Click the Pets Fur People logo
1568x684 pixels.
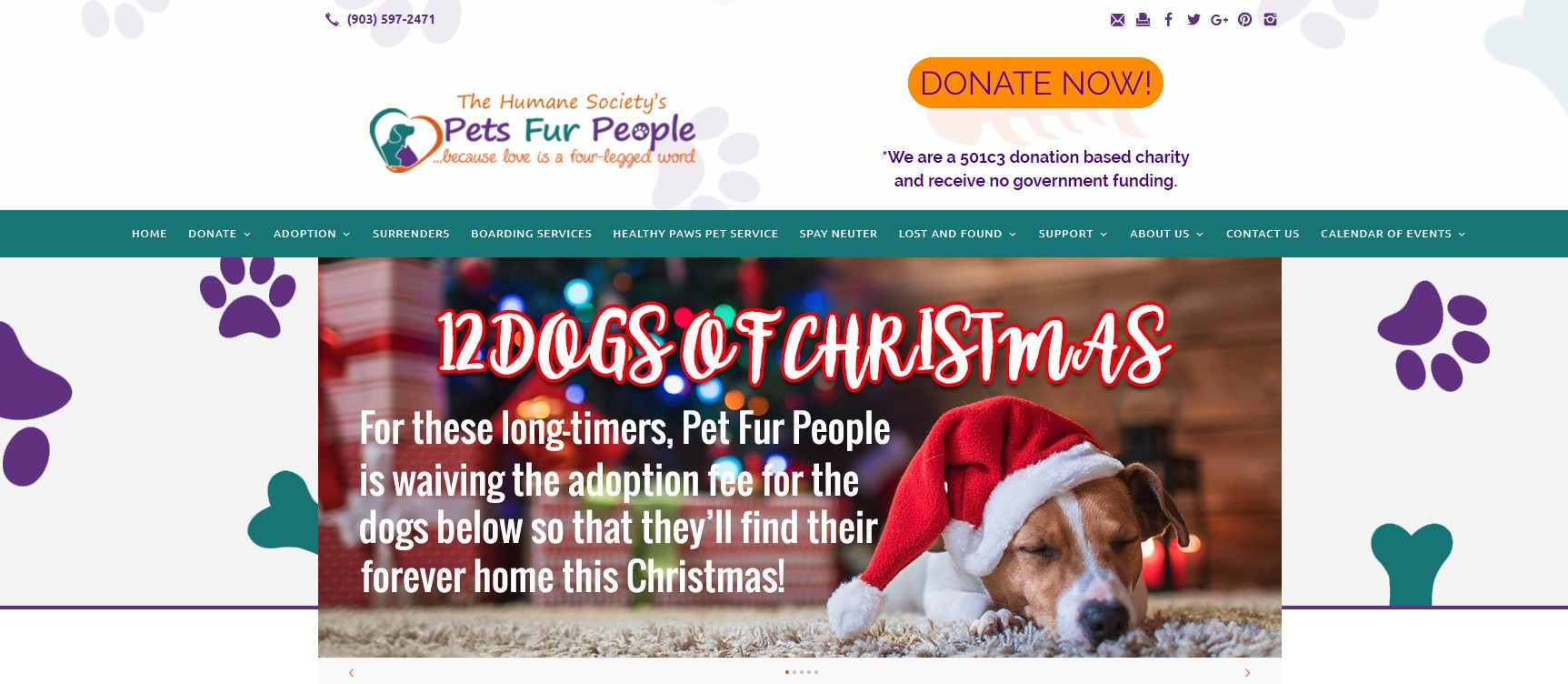(533, 133)
